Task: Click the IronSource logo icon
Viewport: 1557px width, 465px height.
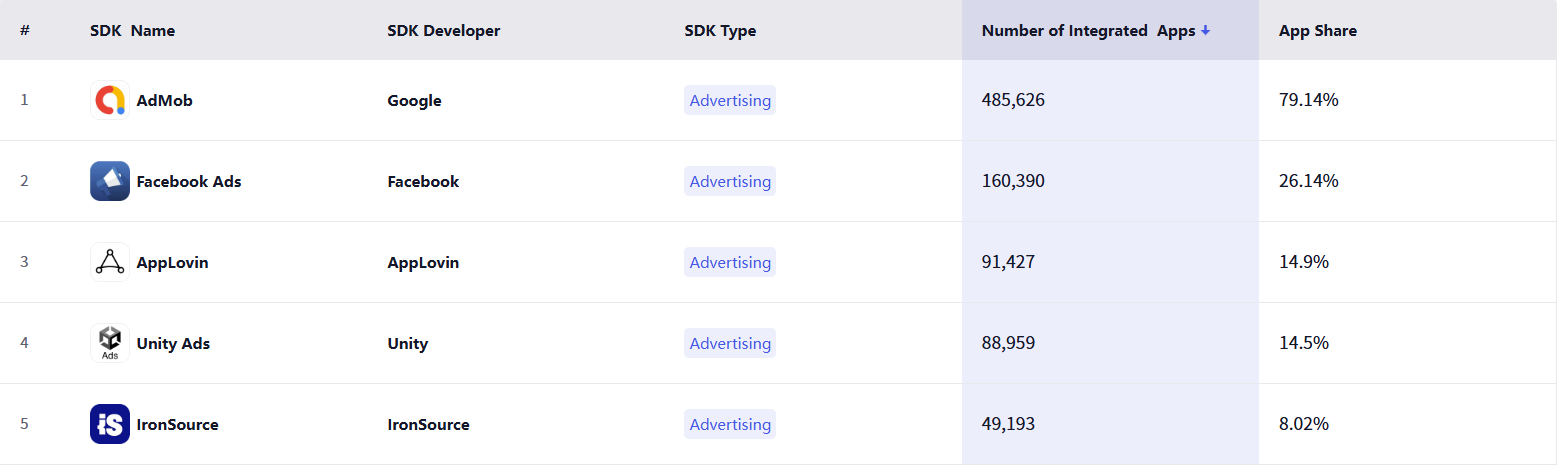Action: point(110,424)
